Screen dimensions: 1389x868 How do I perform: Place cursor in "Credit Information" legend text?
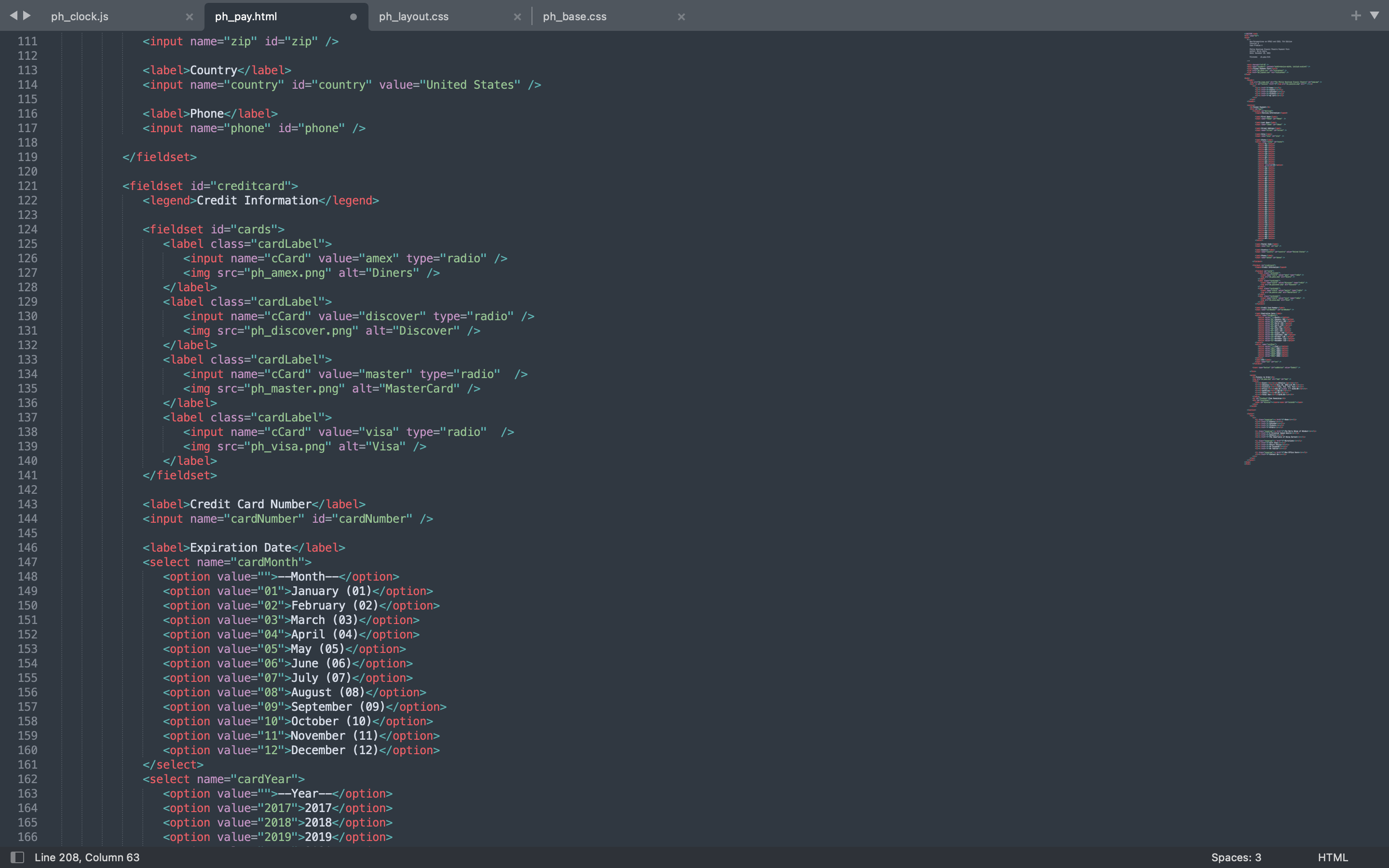pos(257,200)
